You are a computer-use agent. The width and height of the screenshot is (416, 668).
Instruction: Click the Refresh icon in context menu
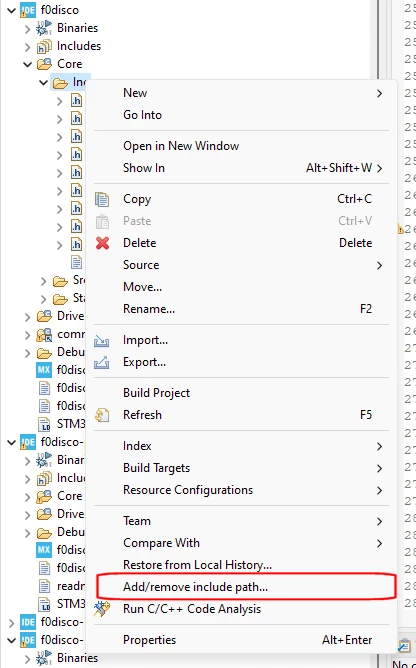[x=102, y=415]
